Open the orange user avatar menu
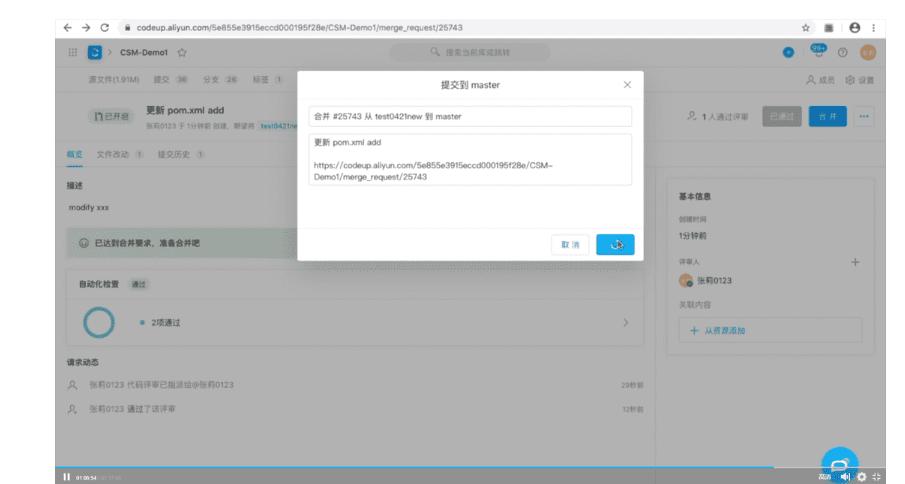The width and height of the screenshot is (905, 484). click(x=868, y=52)
